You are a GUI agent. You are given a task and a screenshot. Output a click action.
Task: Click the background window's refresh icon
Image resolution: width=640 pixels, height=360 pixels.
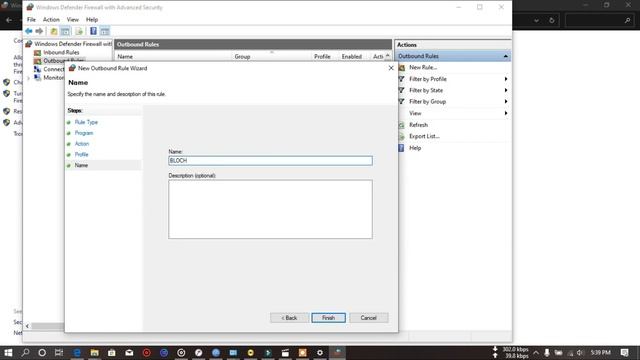click(x=552, y=20)
